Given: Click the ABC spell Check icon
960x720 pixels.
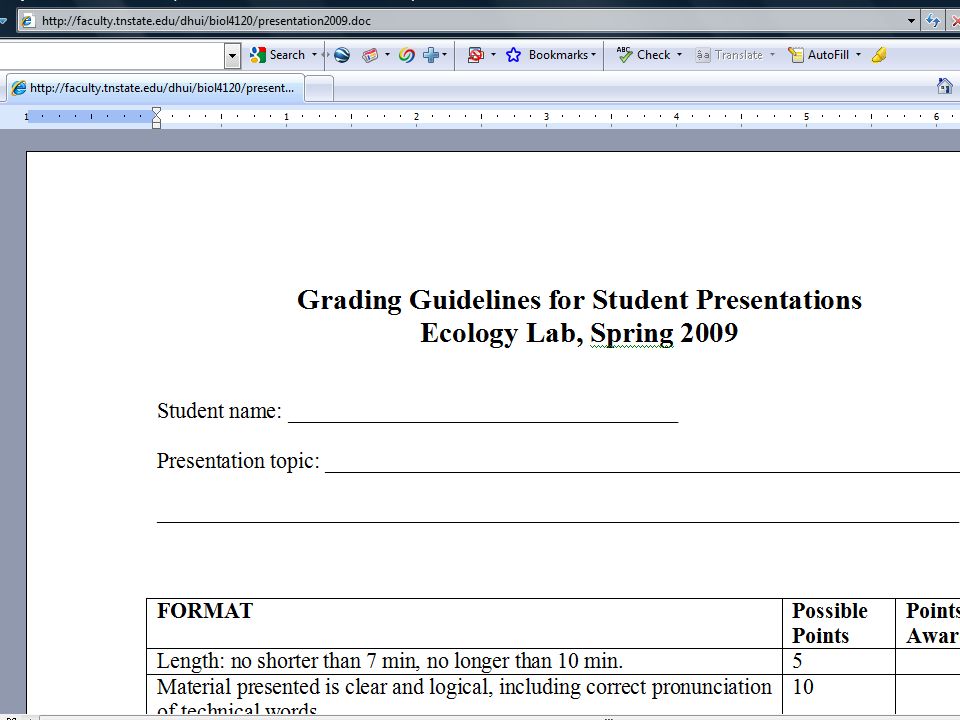Looking at the screenshot, I should 624,54.
